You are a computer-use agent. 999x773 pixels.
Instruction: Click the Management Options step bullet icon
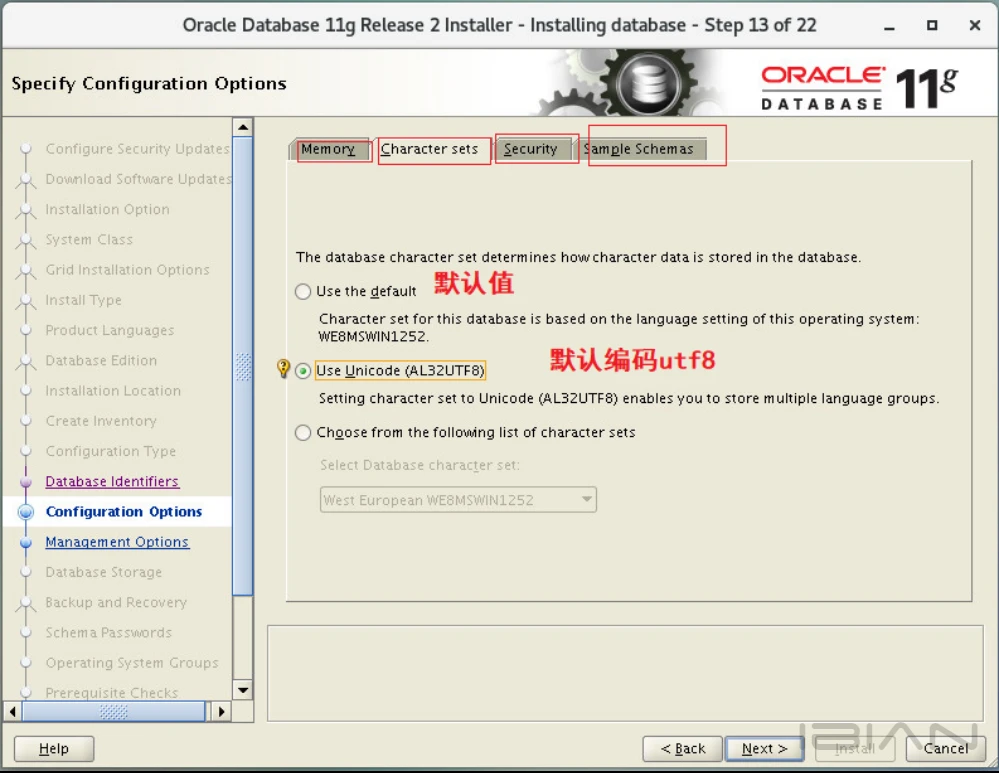click(26, 542)
